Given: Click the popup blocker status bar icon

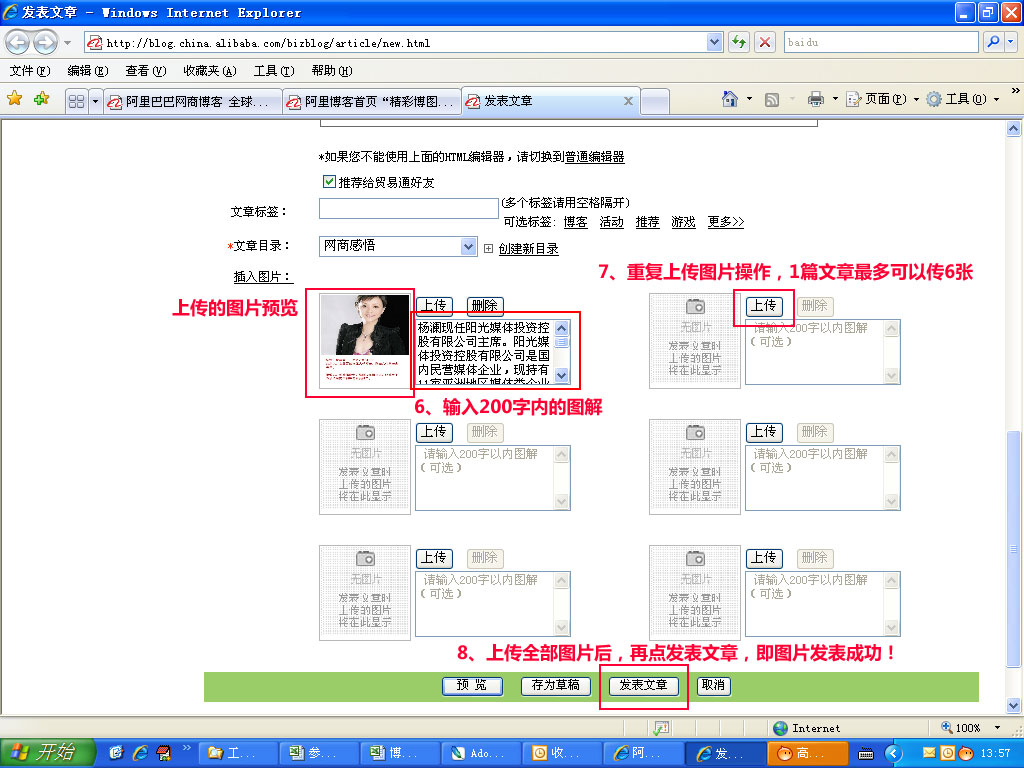Looking at the screenshot, I should 661,728.
